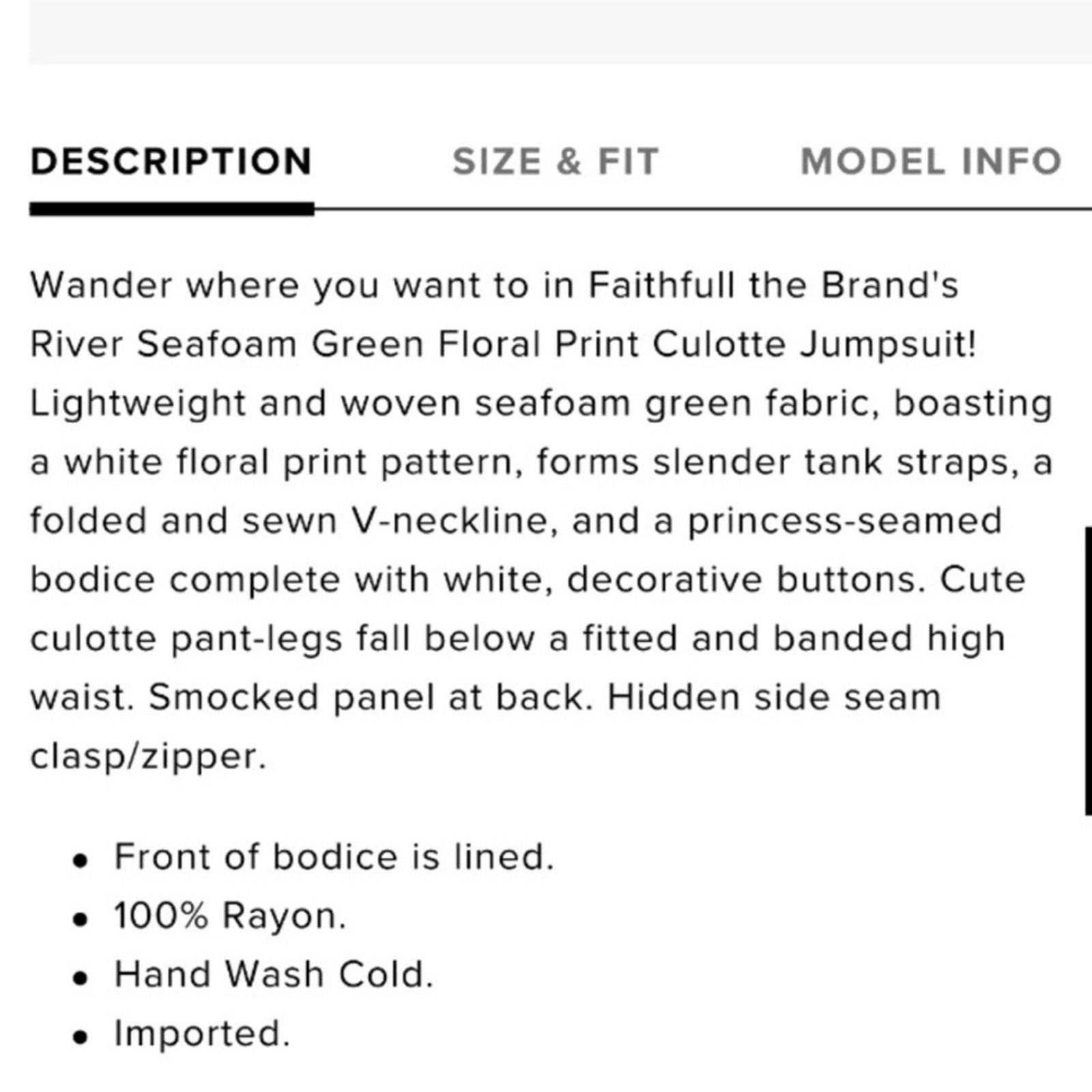
Task: Switch to the SIZE & FIT tab
Action: pyautogui.click(x=556, y=162)
